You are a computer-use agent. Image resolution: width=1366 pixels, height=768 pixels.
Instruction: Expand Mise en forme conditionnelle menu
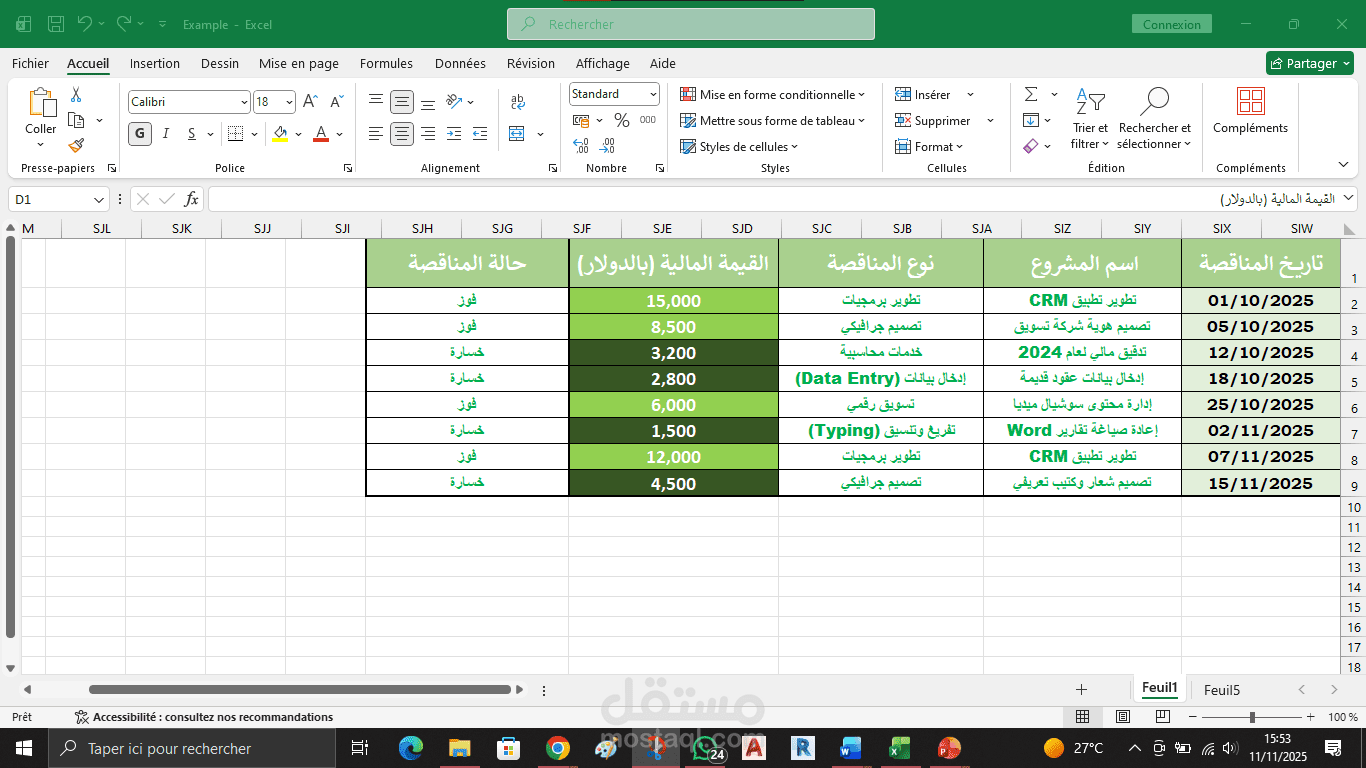tap(773, 94)
